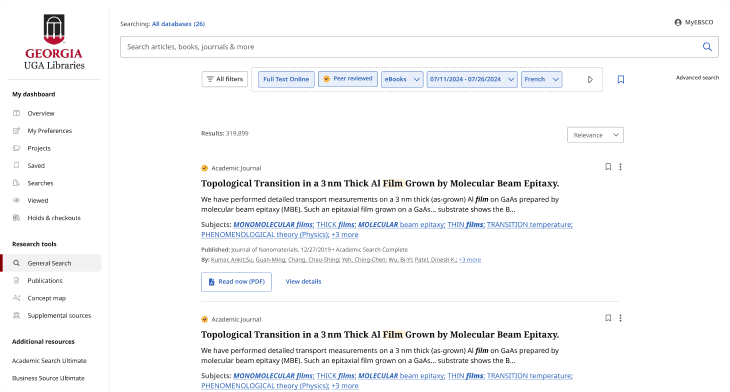Click View details for first result
The height and width of the screenshot is (392, 730).
303,282
